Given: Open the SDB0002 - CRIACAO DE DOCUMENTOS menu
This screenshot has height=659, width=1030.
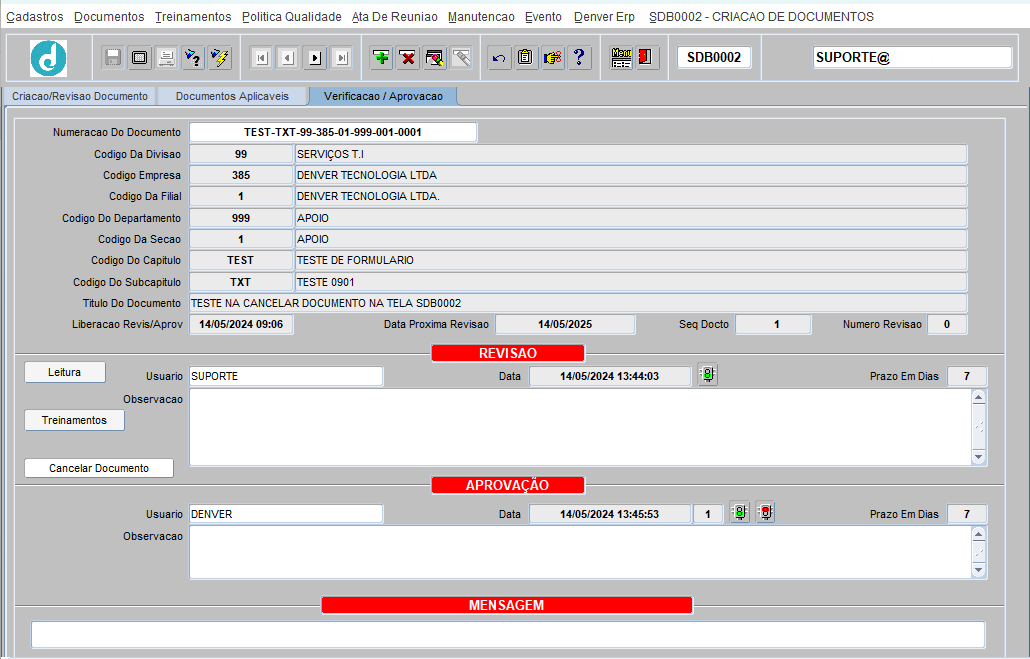Looking at the screenshot, I should [761, 16].
